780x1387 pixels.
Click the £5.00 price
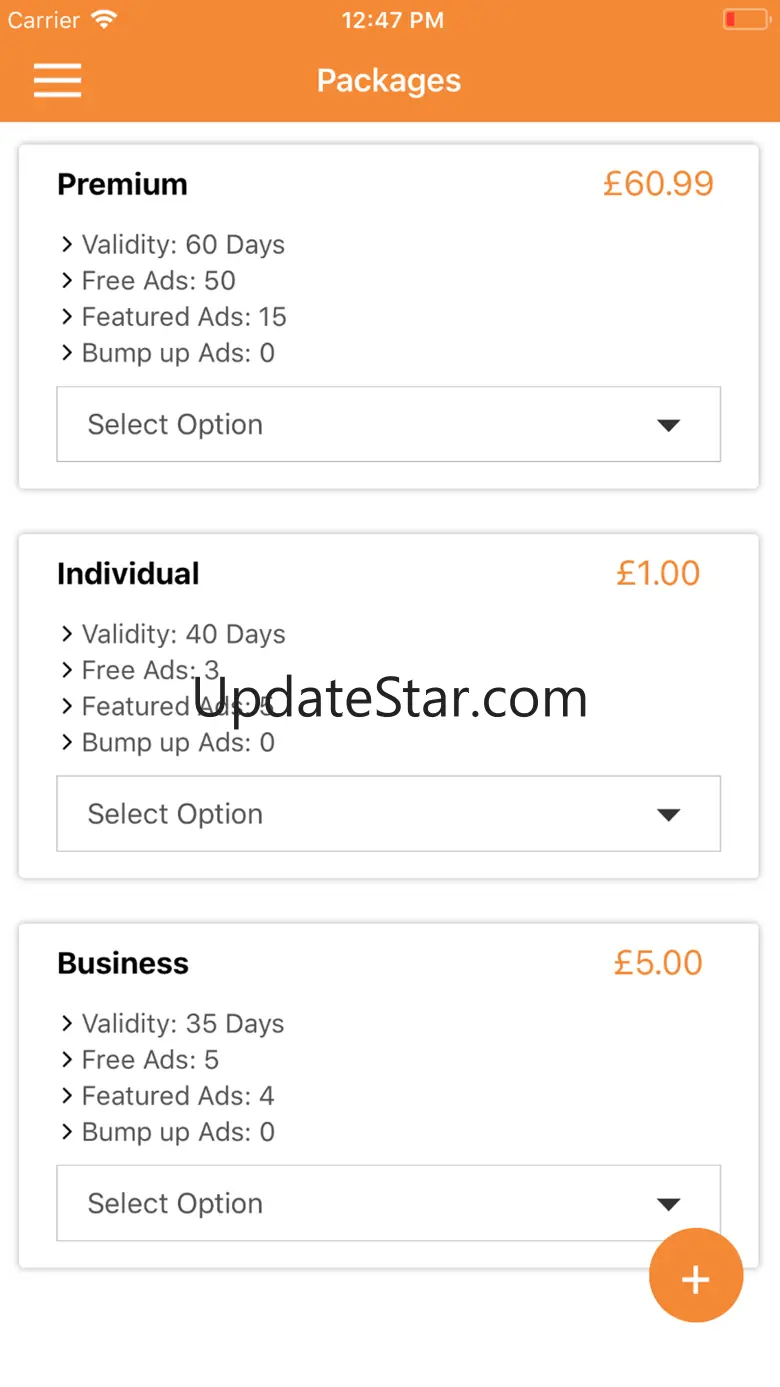658,963
